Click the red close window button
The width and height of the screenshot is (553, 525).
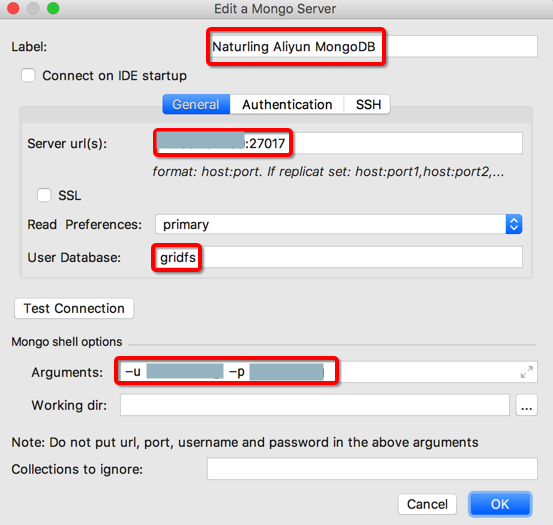click(13, 8)
